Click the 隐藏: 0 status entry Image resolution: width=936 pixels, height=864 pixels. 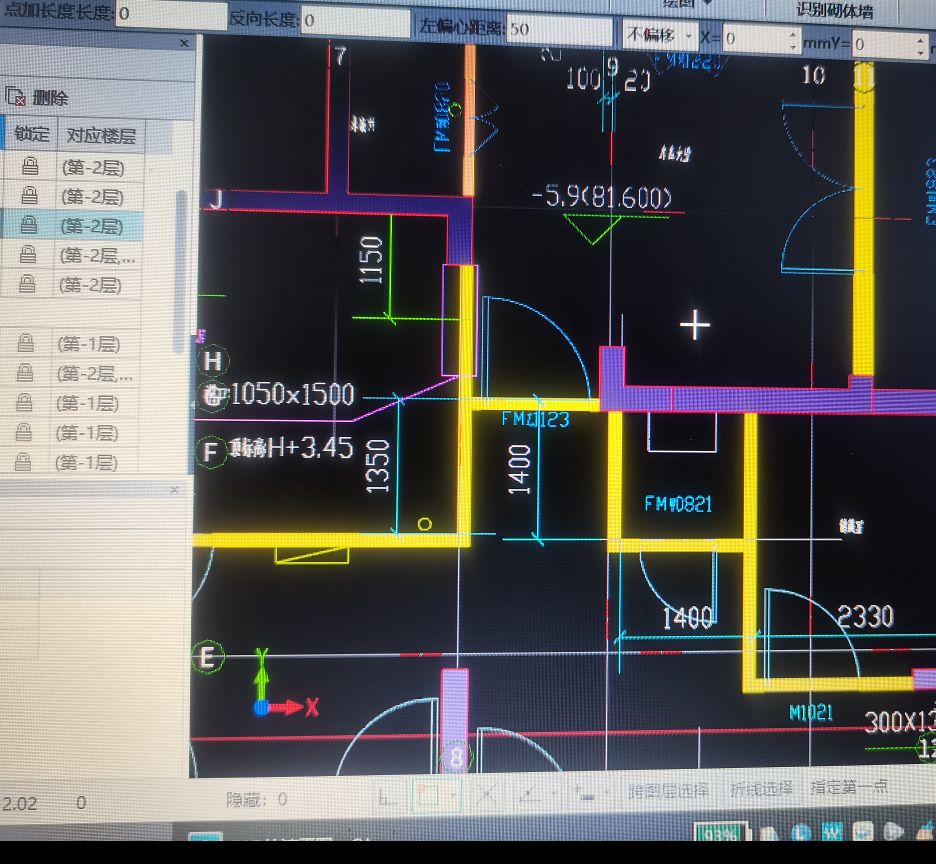click(x=257, y=799)
